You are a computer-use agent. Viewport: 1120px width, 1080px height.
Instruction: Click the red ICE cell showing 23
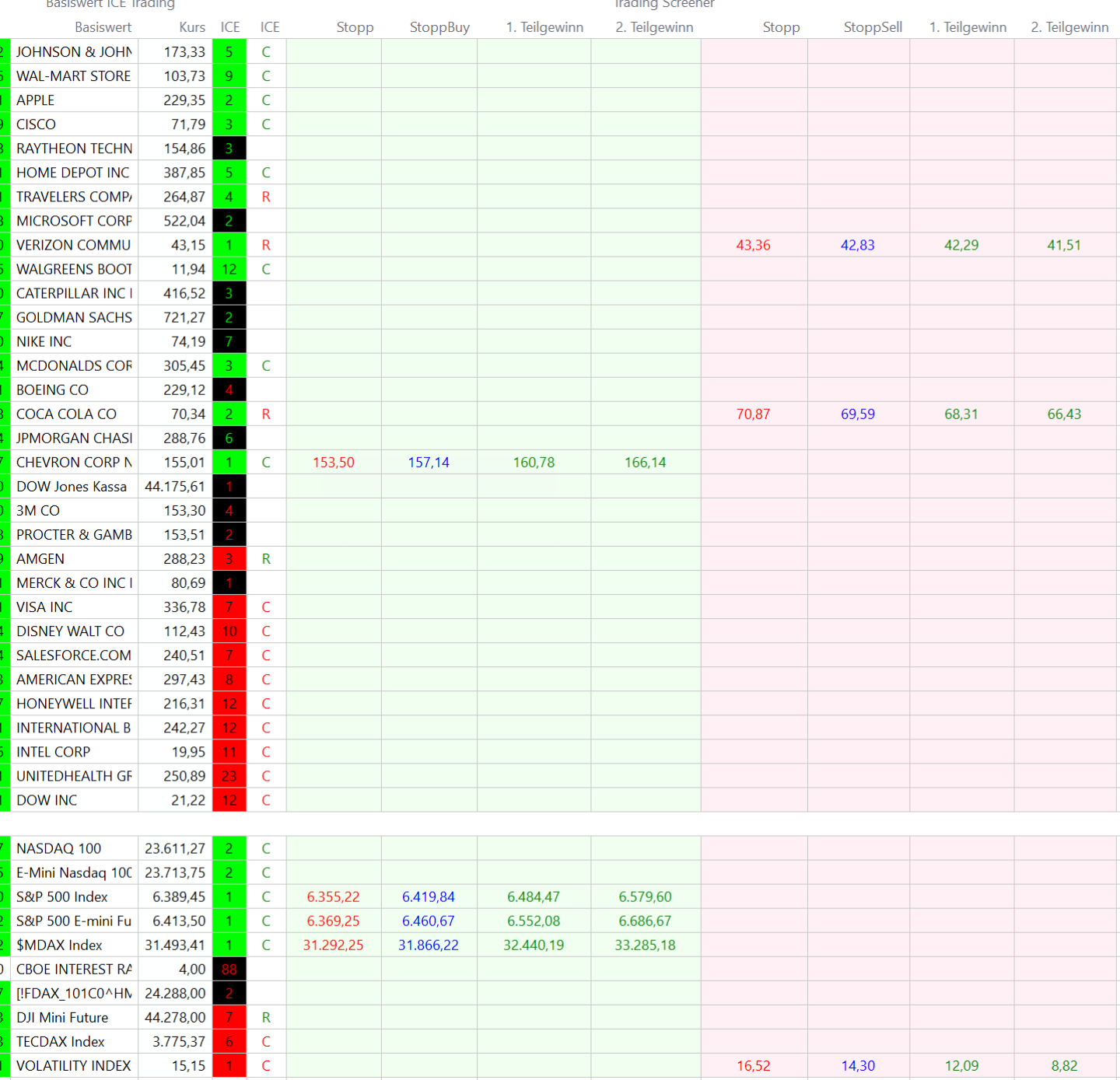(x=229, y=776)
